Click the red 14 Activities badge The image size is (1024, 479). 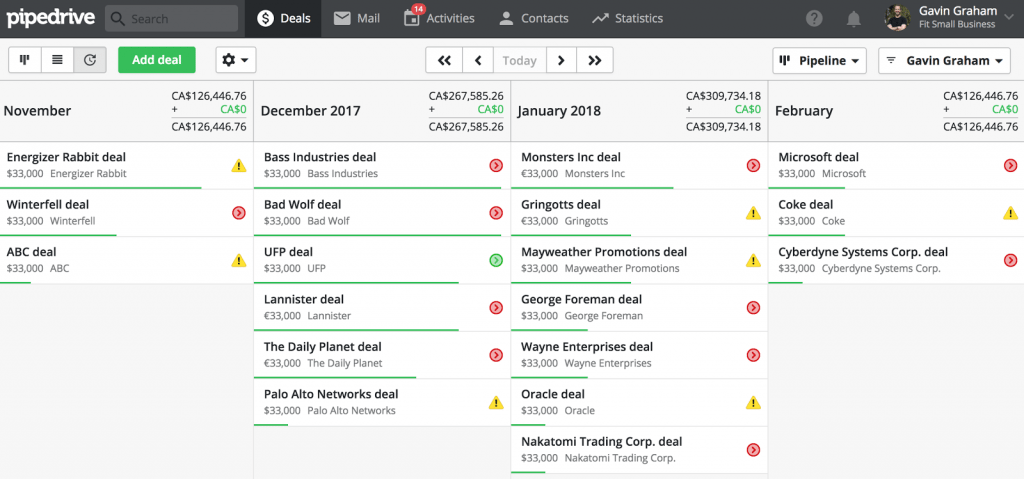click(x=418, y=9)
